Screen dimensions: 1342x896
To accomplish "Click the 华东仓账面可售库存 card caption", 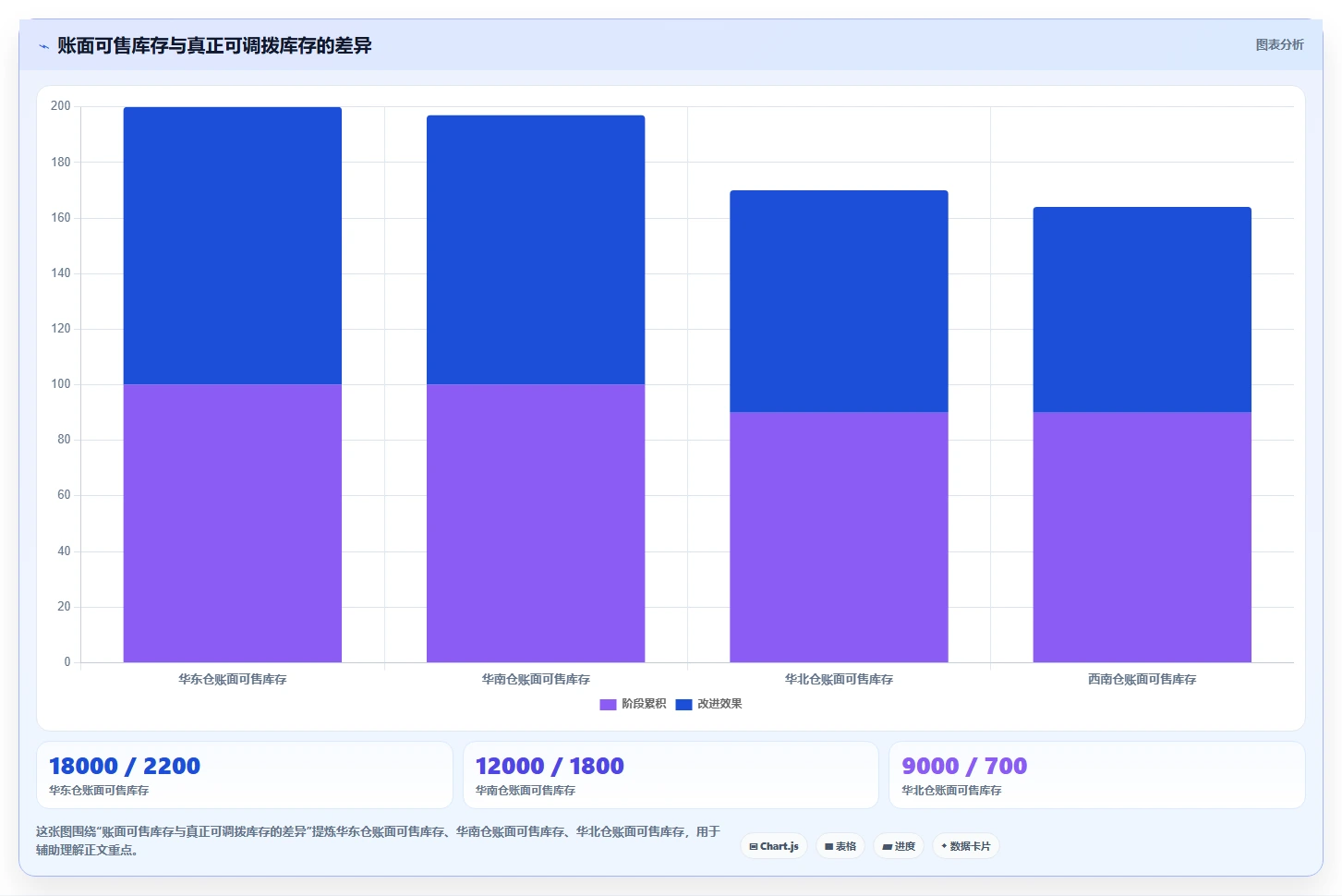I will [x=99, y=791].
